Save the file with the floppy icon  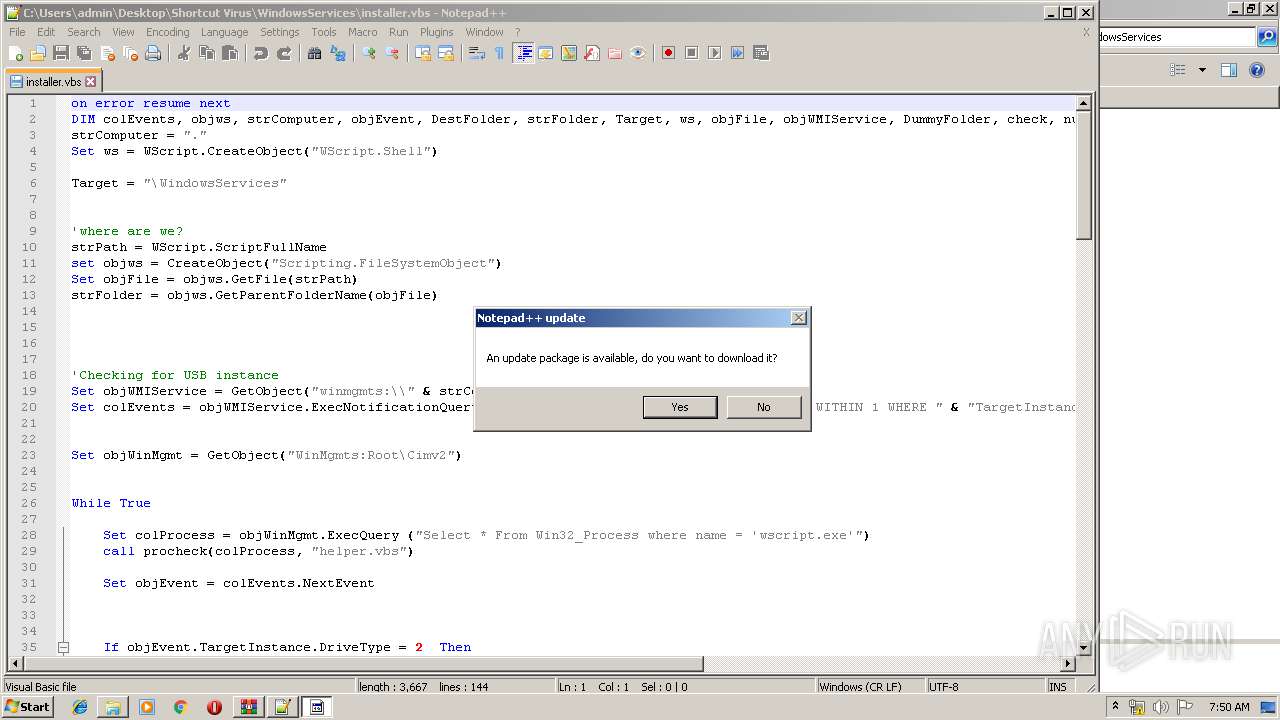pos(61,53)
